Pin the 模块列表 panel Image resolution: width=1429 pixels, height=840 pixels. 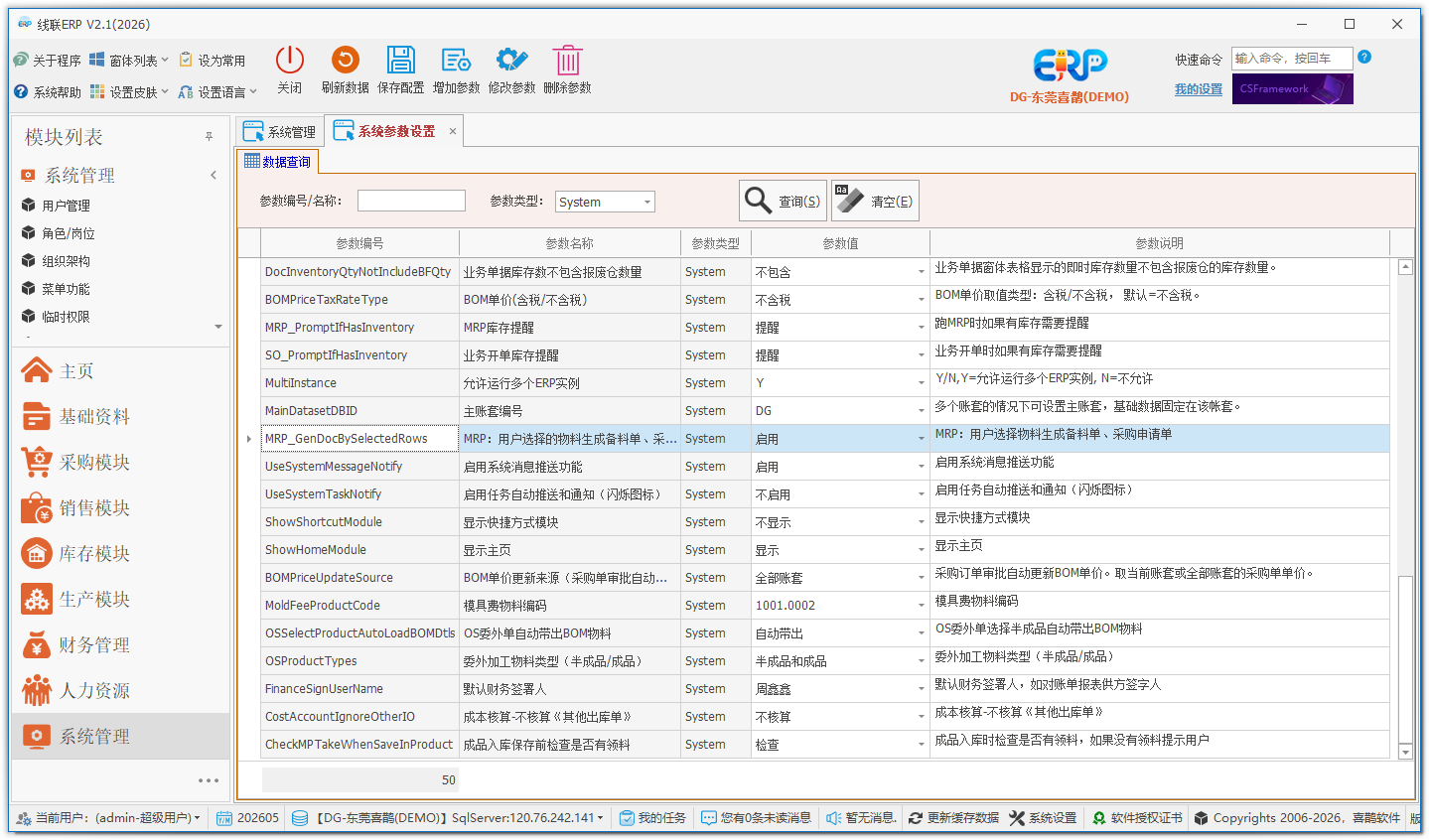click(x=209, y=137)
